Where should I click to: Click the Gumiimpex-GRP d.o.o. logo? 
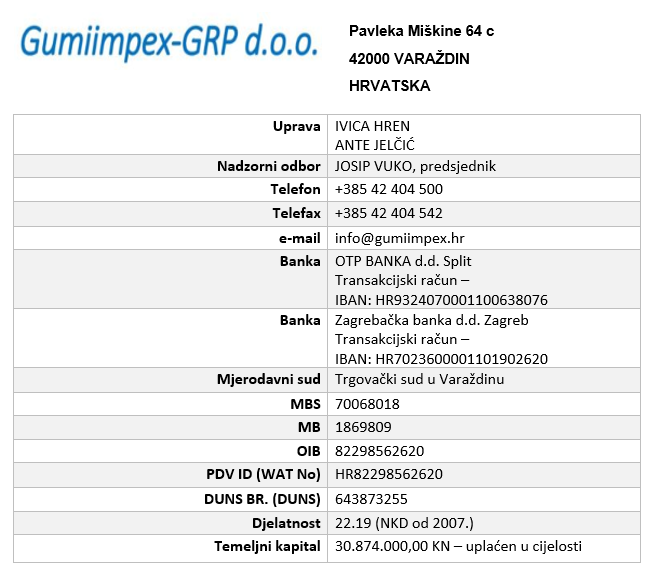[x=169, y=43]
